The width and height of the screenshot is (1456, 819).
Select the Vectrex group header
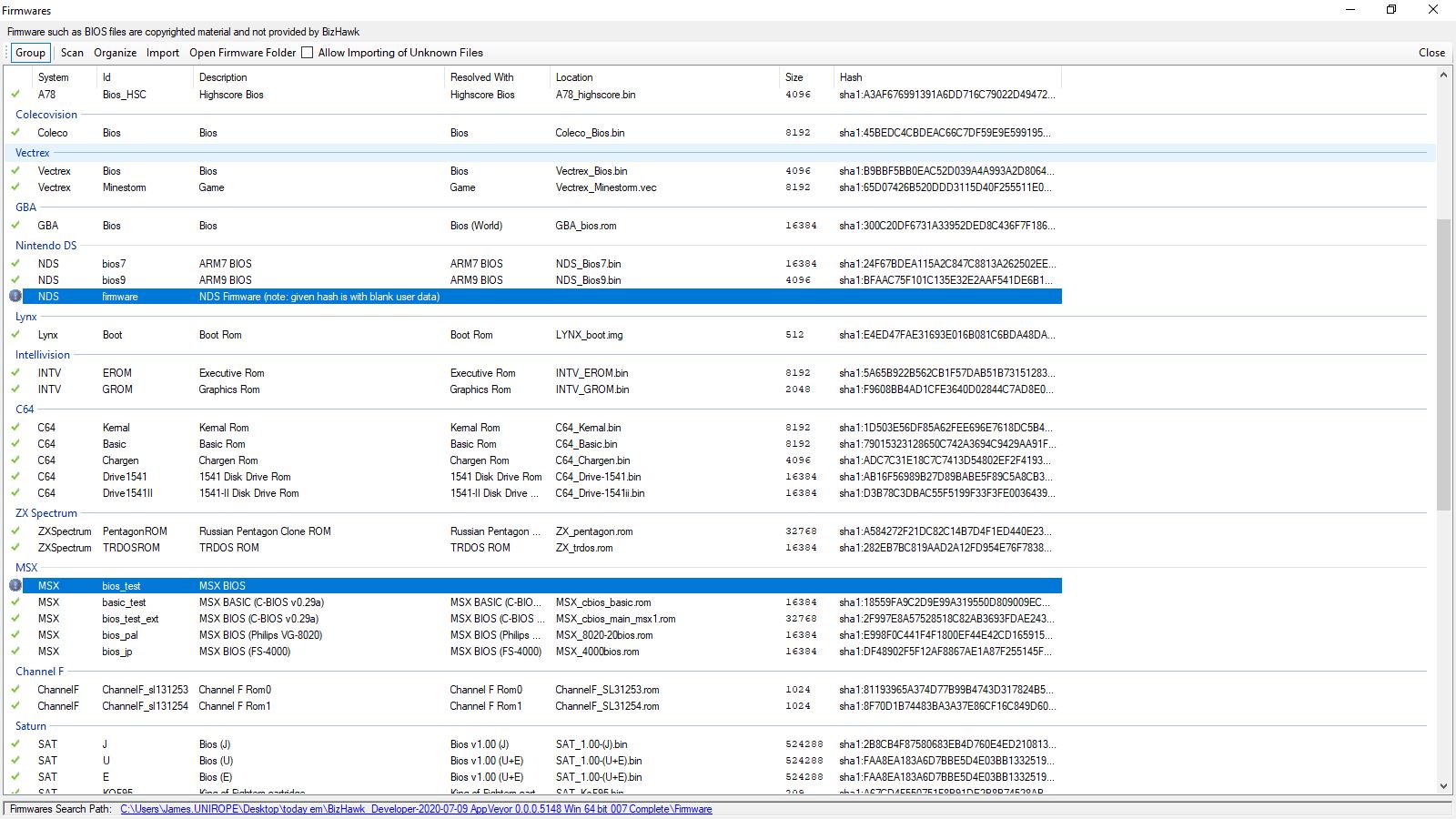click(x=33, y=153)
